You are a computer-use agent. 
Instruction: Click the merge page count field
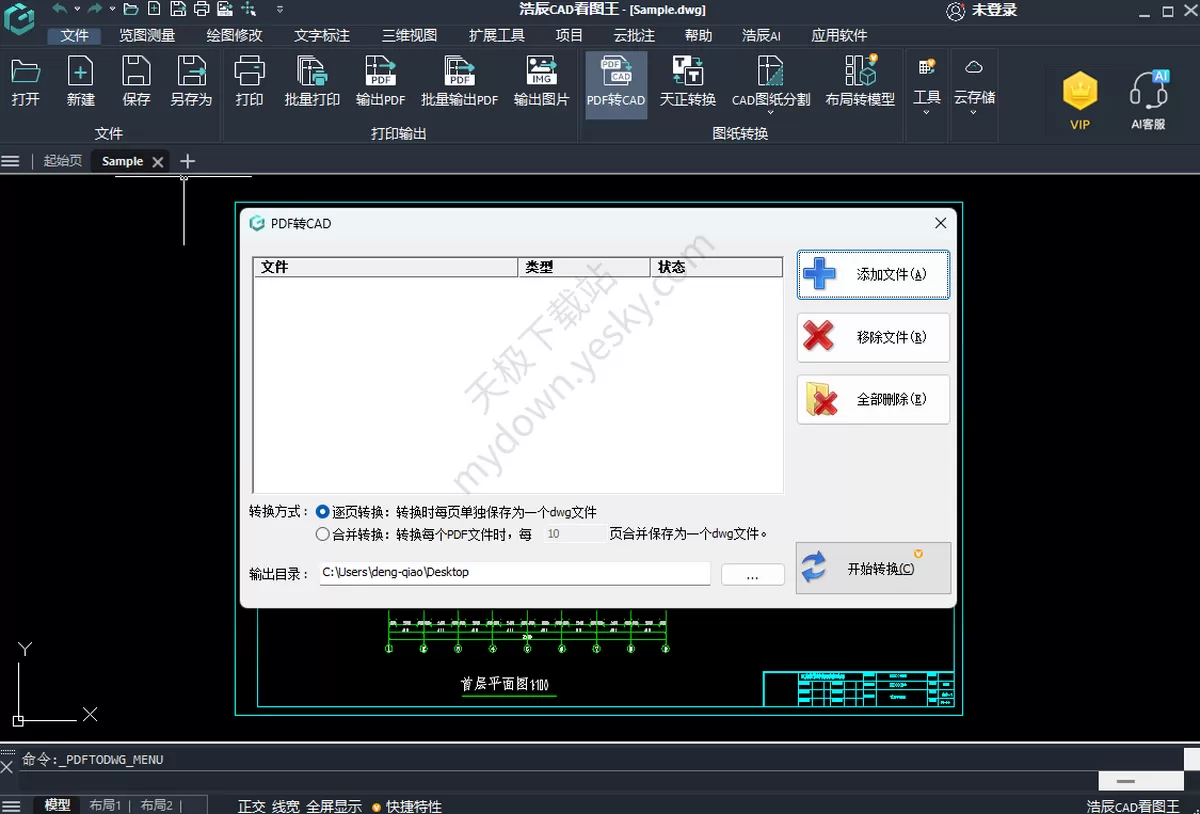coord(573,534)
